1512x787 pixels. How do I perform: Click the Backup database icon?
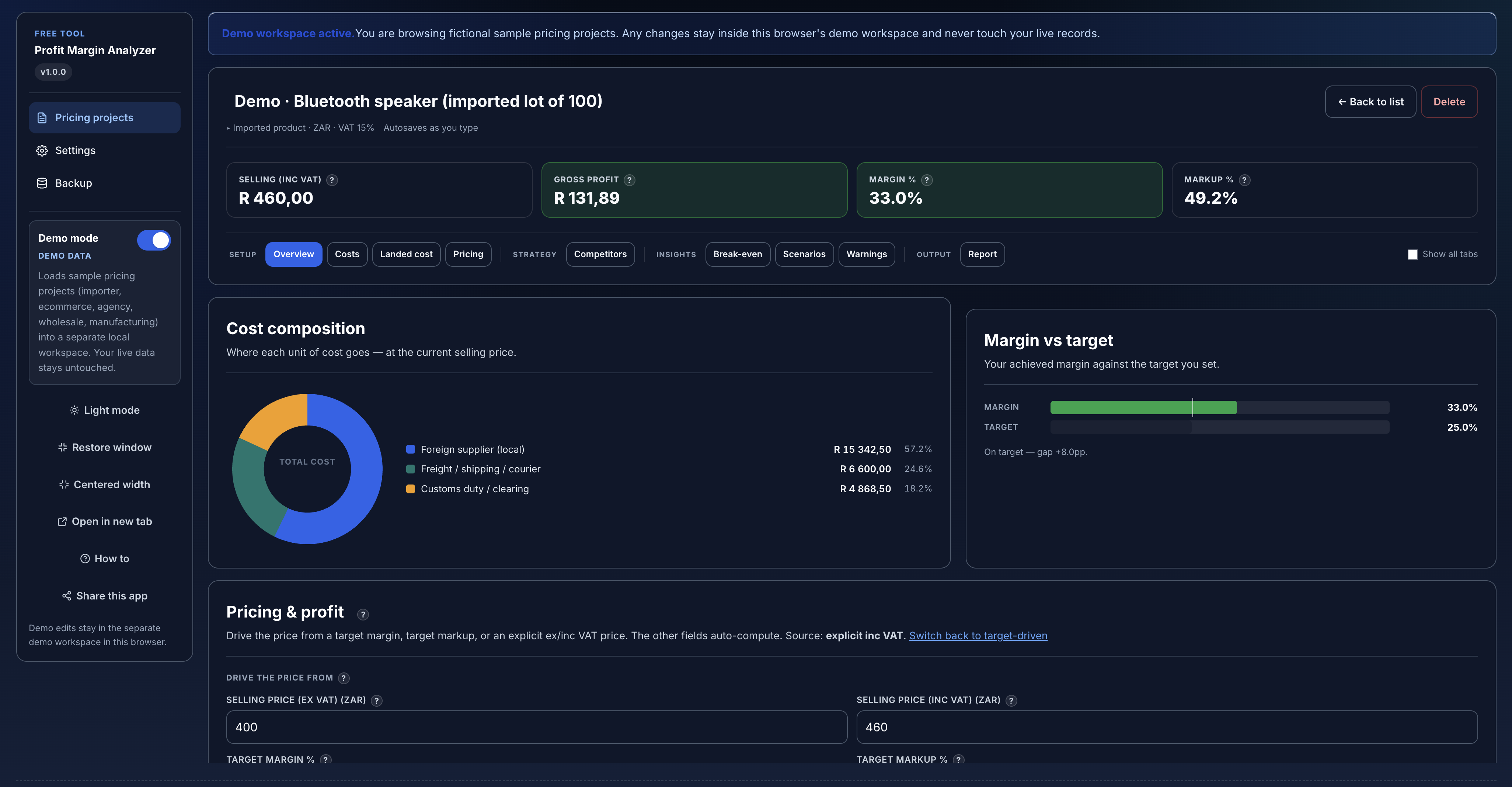click(x=42, y=183)
